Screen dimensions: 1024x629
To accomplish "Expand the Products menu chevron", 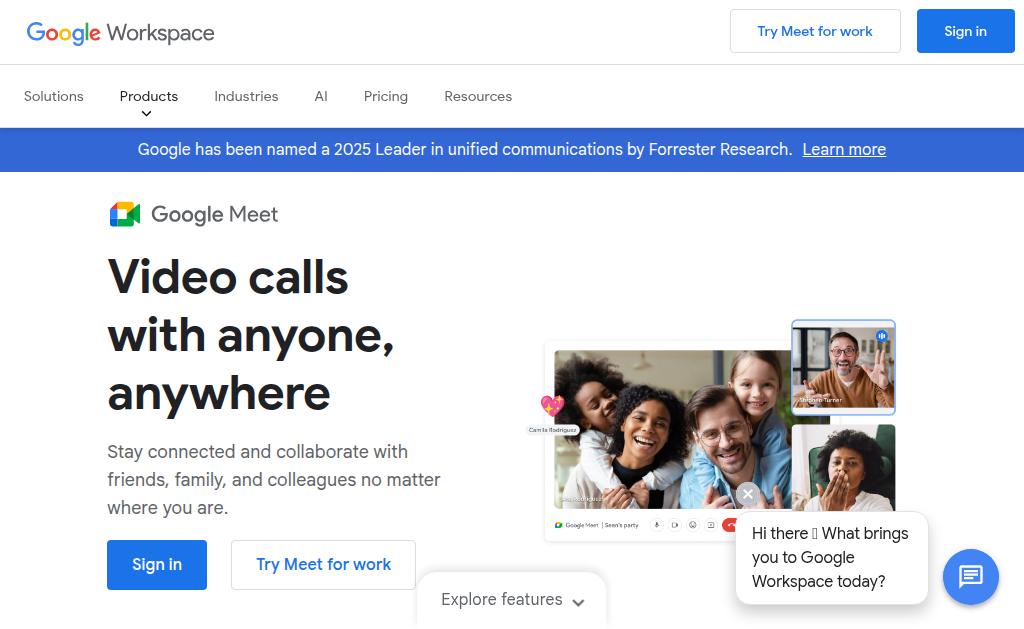I will tap(147, 114).
